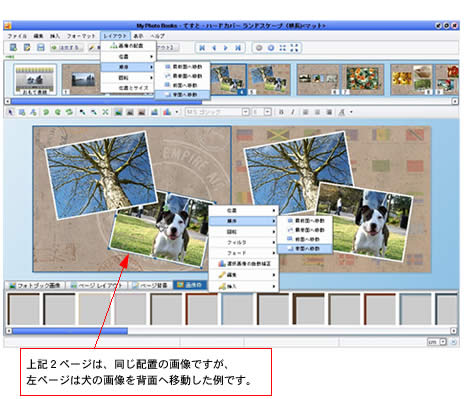The image size is (465, 399).
Task: Select the page 7 flowers thumbnail
Action: click(x=363, y=80)
